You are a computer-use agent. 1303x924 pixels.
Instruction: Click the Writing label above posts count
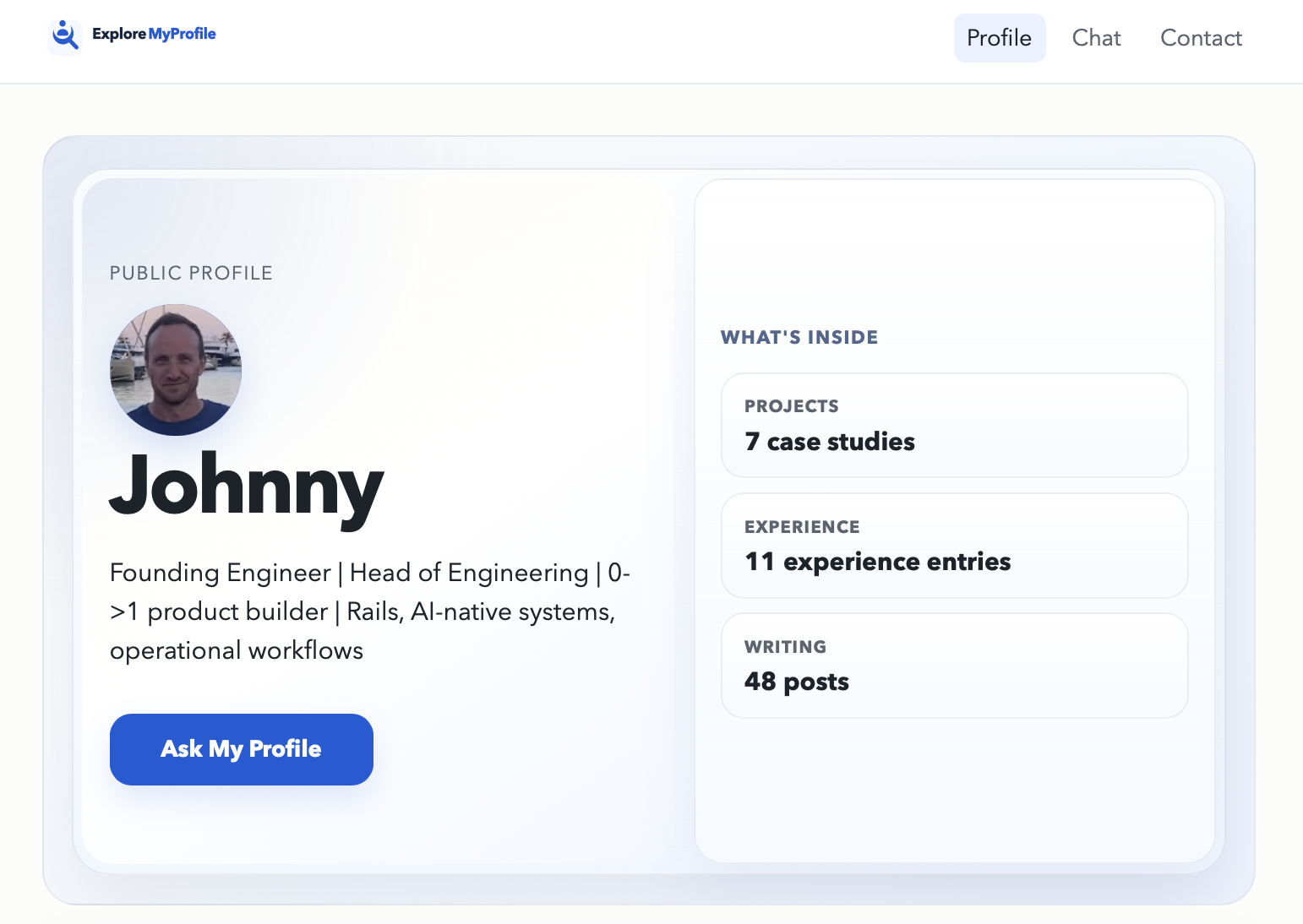785,646
